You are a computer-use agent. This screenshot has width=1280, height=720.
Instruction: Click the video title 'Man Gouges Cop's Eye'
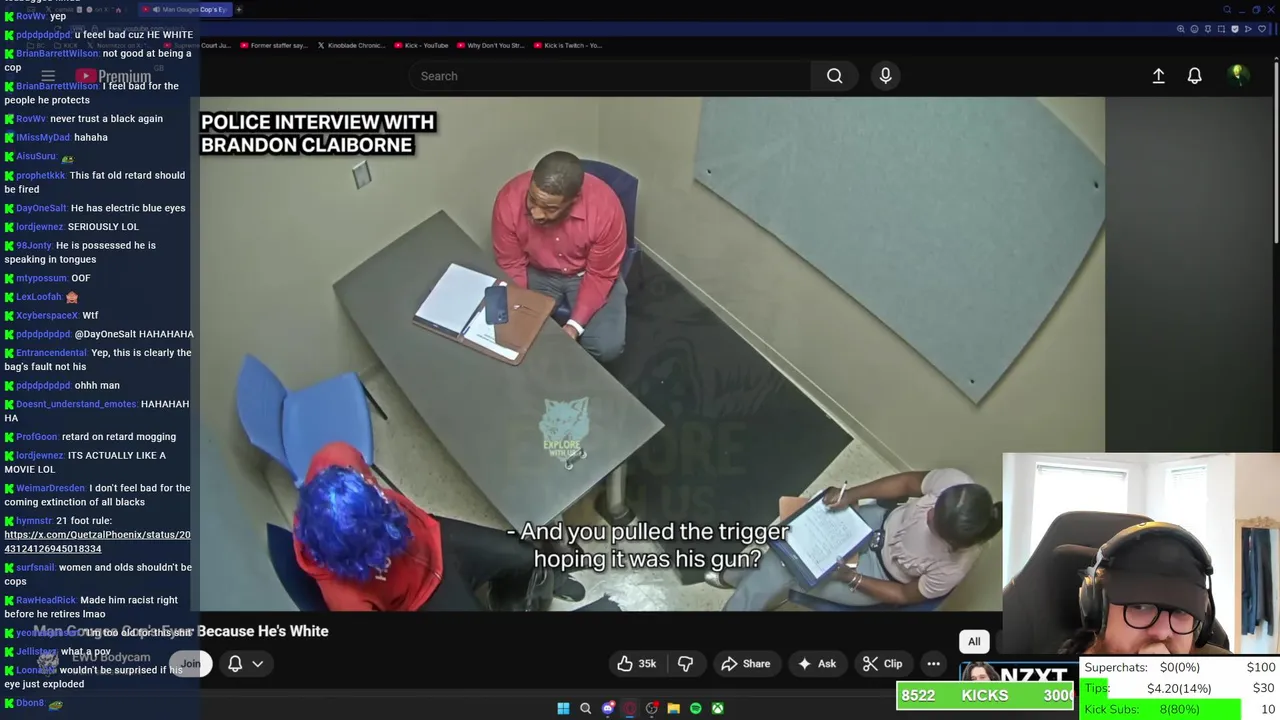(x=181, y=631)
